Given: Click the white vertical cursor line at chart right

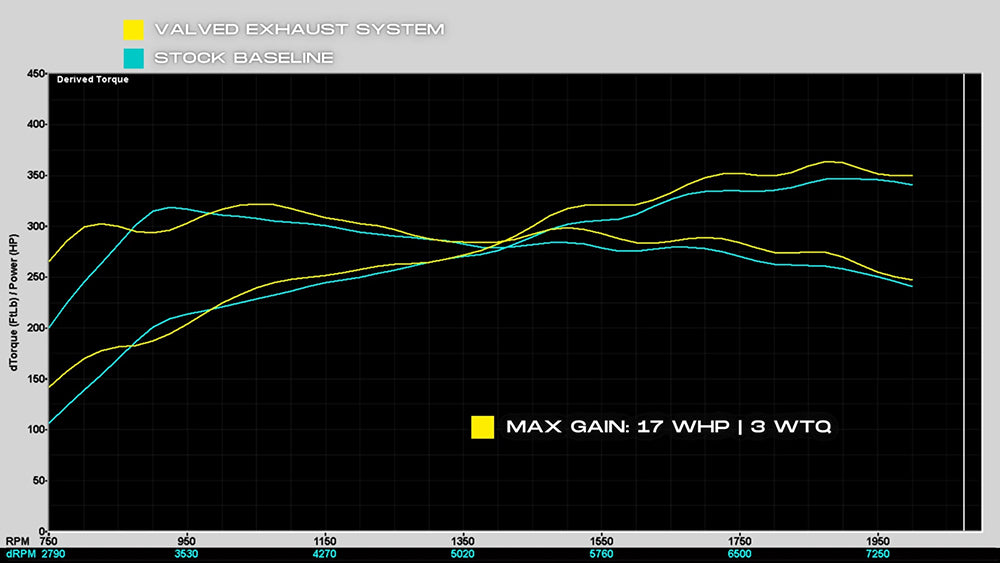Looking at the screenshot, I should coord(964,302).
